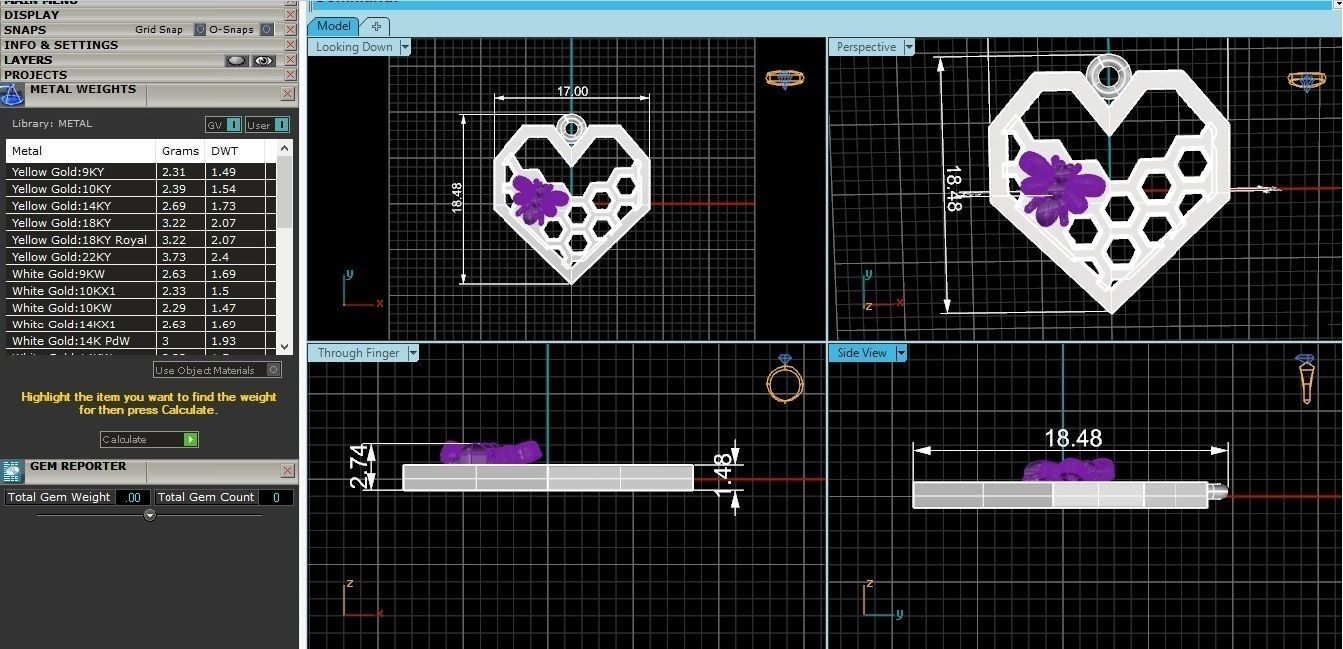Select the Model tab

(x=334, y=26)
